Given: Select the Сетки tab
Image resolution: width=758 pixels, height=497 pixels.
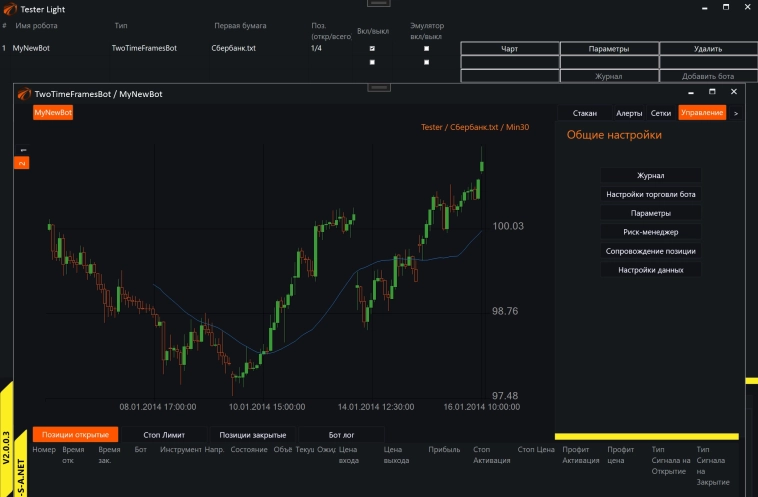Looking at the screenshot, I should click(x=661, y=113).
